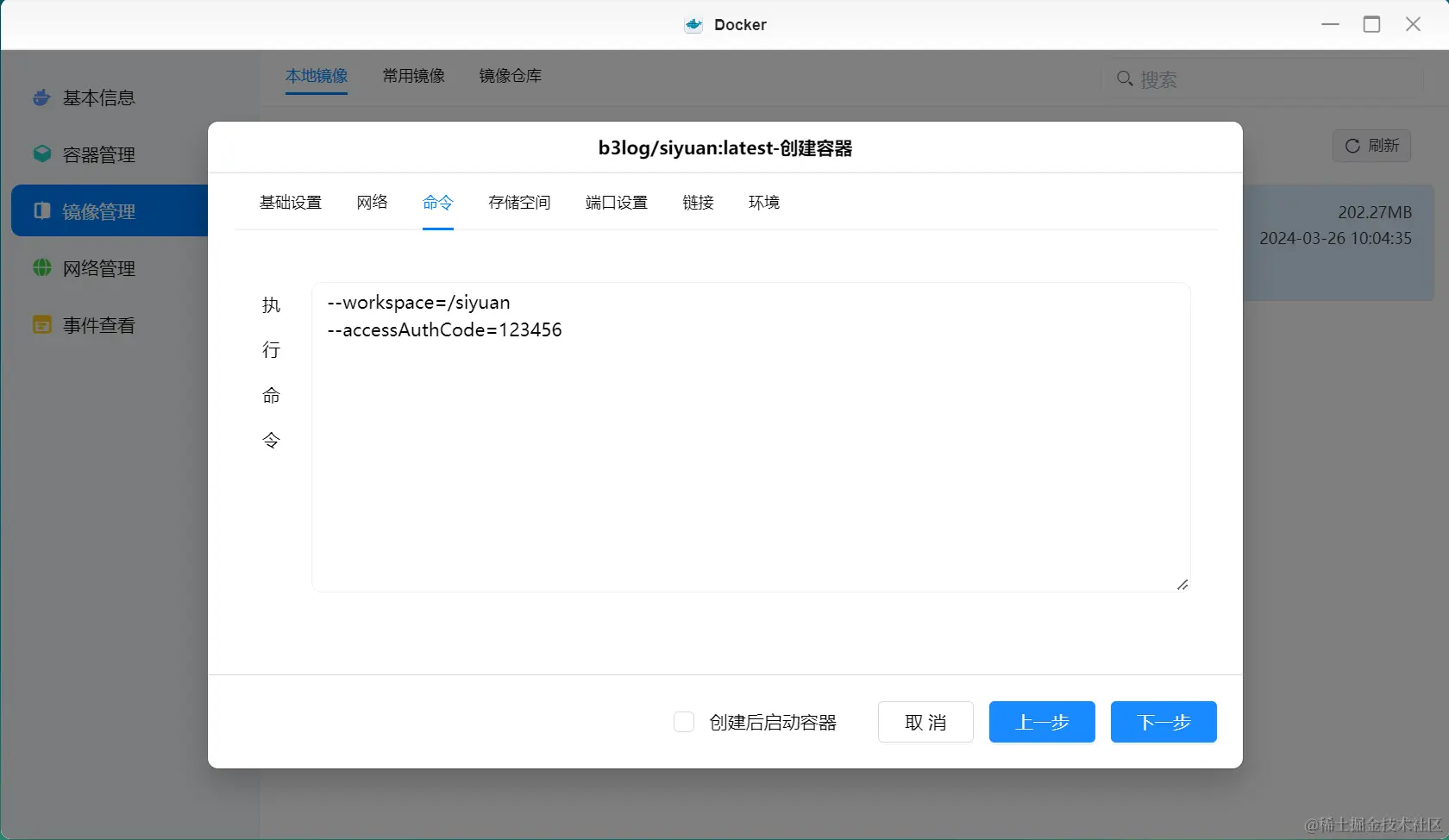Click the Docker whale icon in title bar
Image resolution: width=1449 pixels, height=840 pixels.
pos(693,25)
